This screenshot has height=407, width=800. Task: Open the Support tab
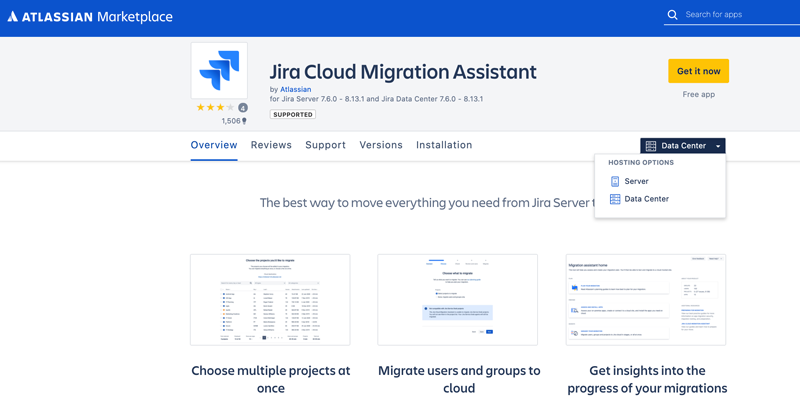point(326,145)
